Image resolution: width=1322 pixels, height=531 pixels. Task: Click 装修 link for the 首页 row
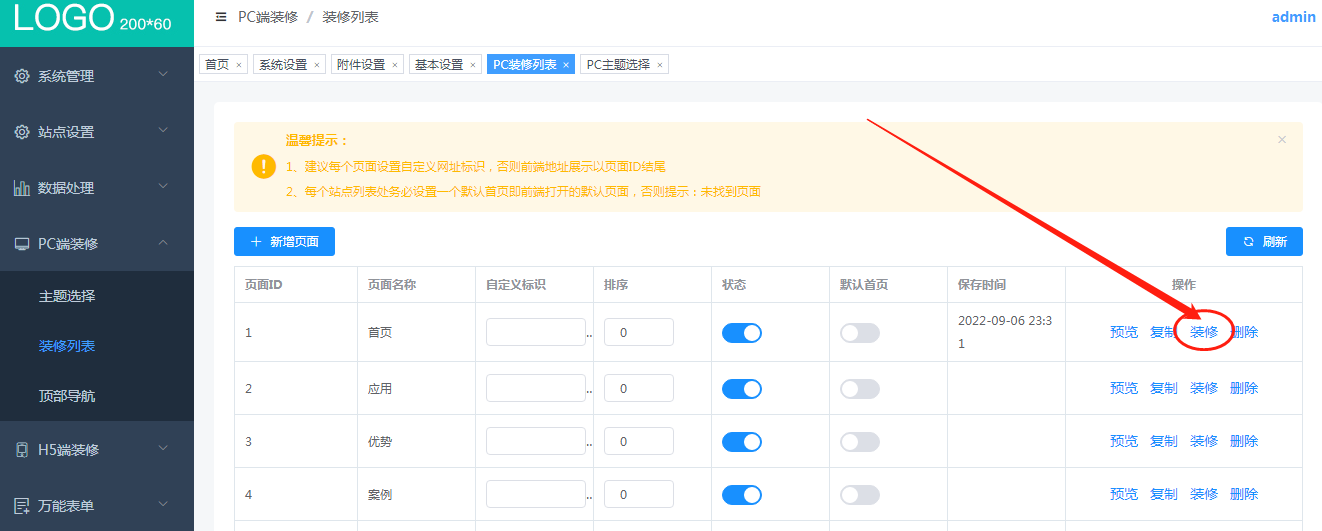1204,333
